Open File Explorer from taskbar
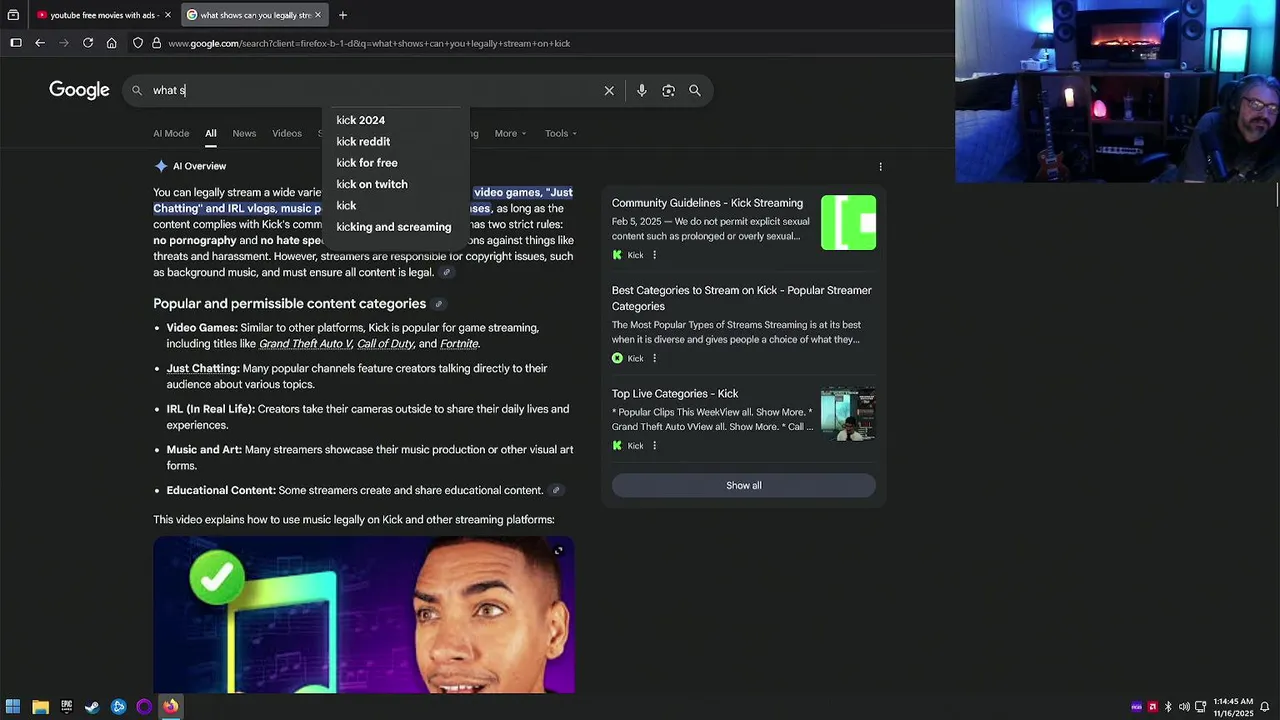 (x=40, y=707)
